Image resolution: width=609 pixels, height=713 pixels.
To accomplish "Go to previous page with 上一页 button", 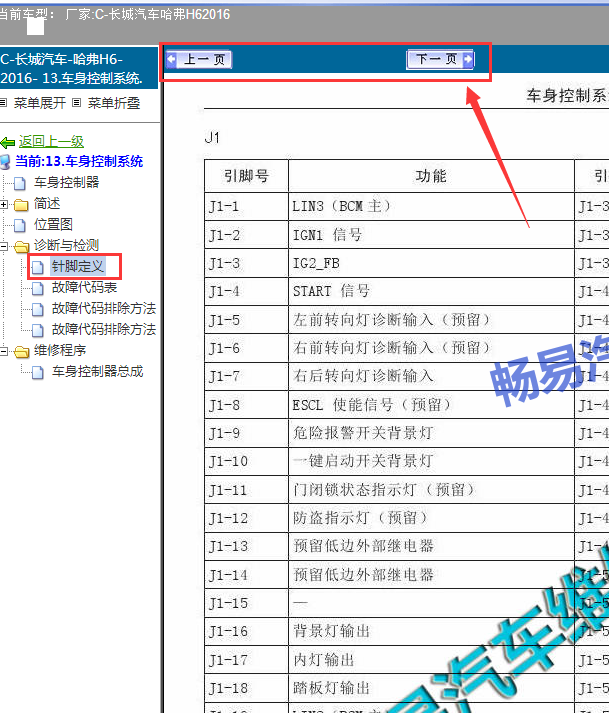I will (x=199, y=60).
